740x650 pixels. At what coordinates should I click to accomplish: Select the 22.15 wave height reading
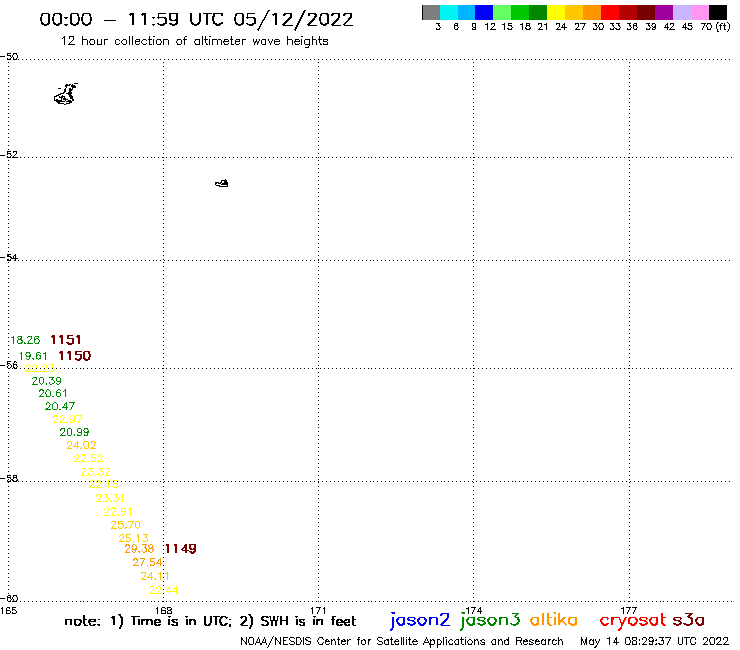click(103, 484)
